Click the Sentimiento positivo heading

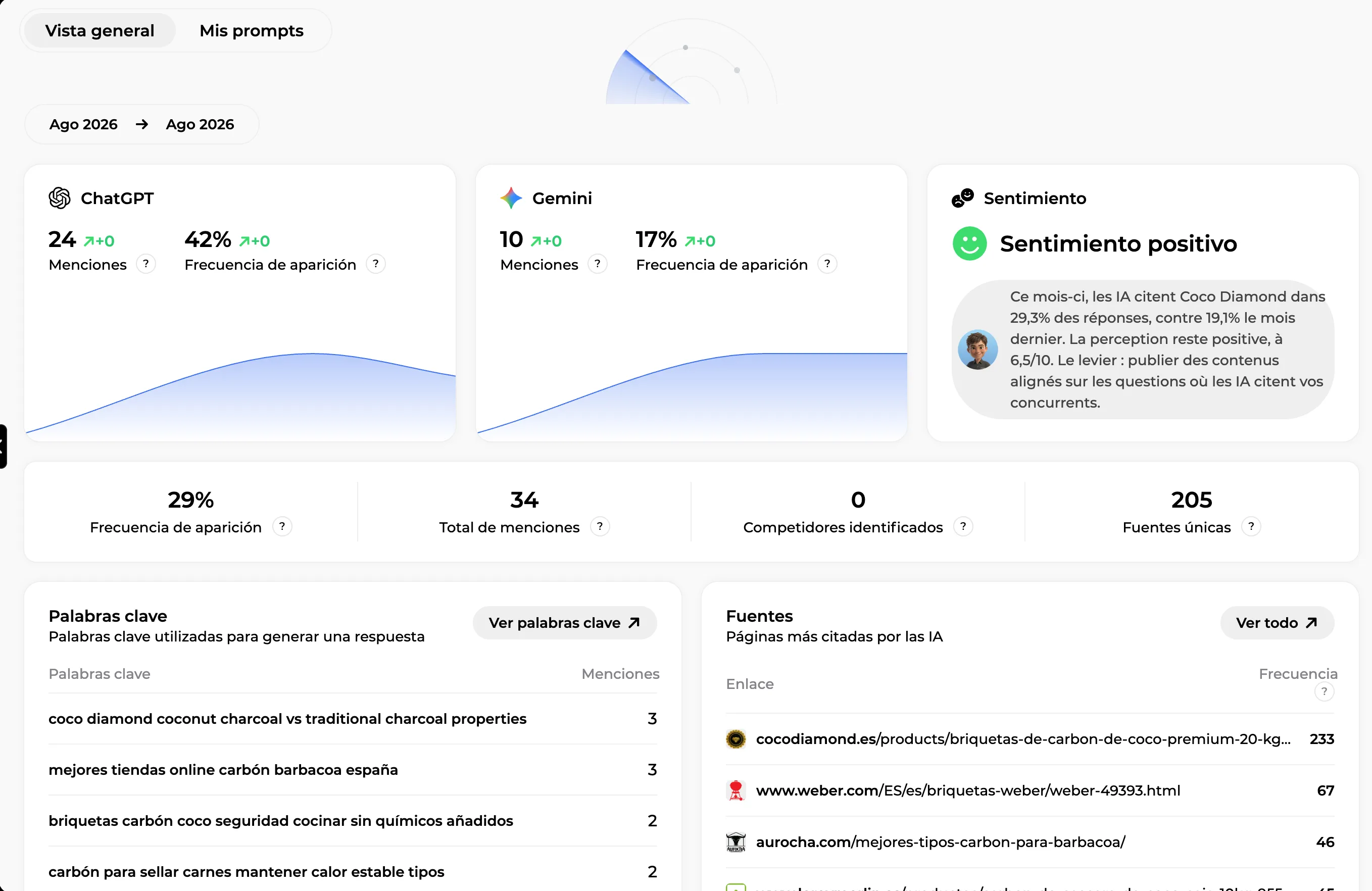[1118, 244]
